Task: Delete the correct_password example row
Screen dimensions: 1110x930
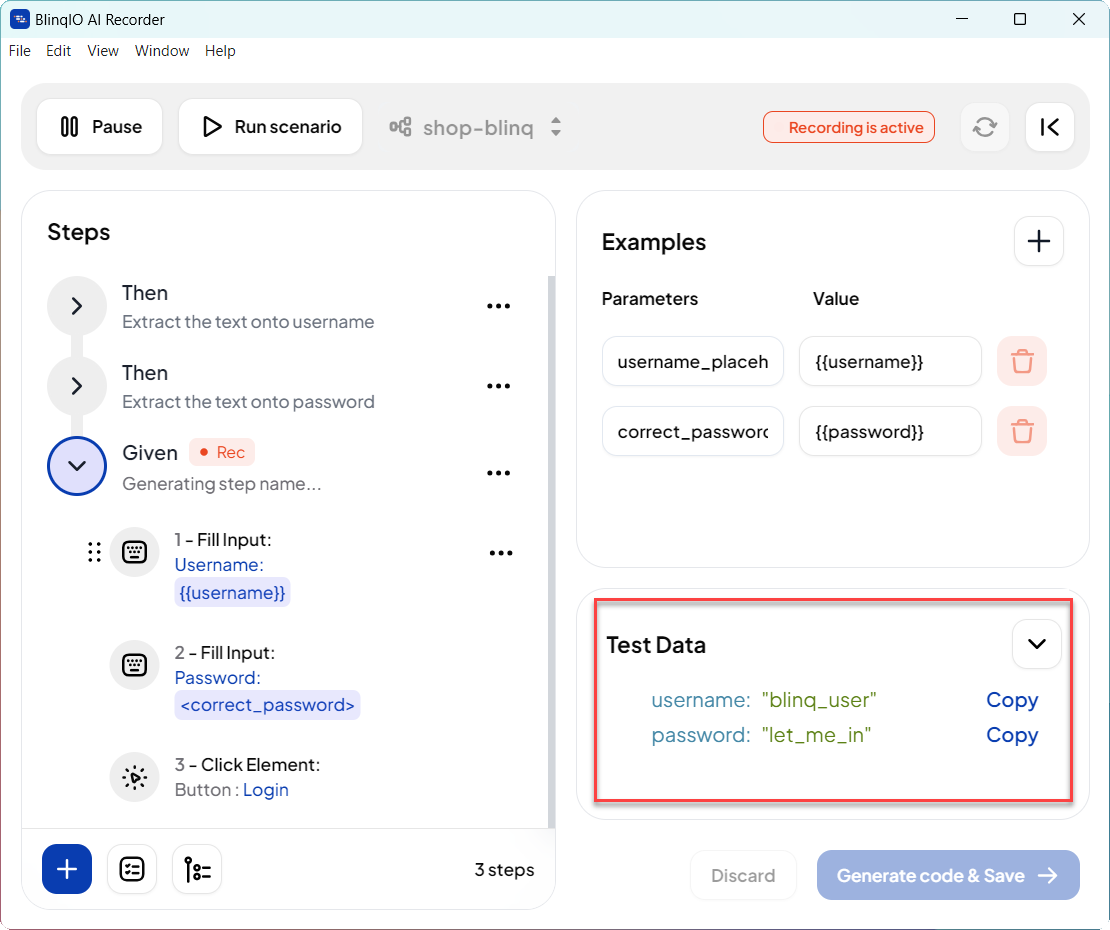Action: pos(1022,432)
